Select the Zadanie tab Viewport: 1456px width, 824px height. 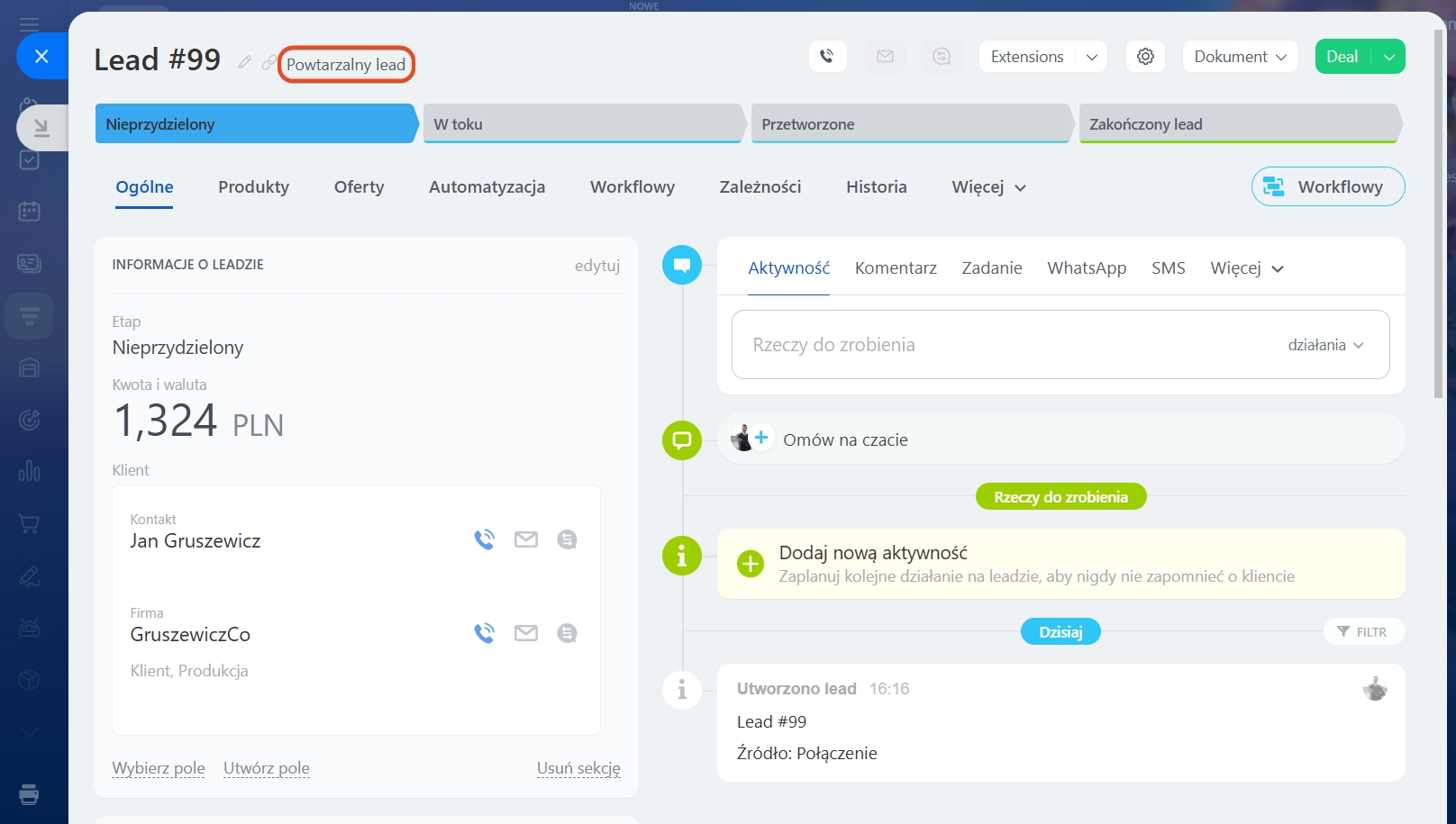(x=991, y=268)
